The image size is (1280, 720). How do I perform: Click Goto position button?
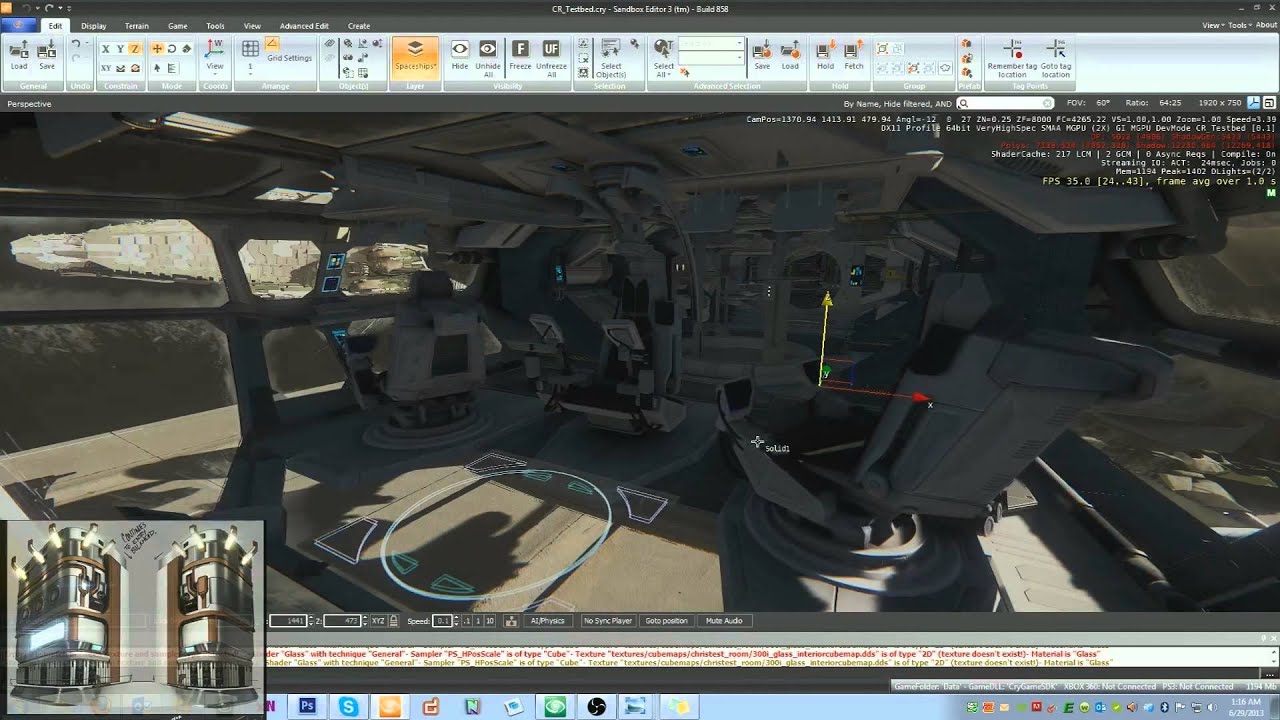666,621
